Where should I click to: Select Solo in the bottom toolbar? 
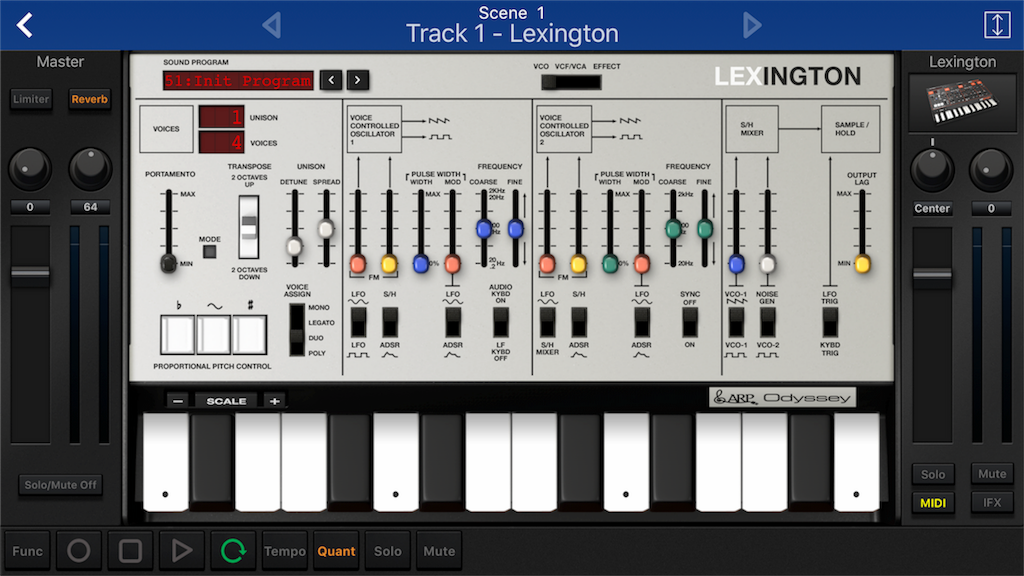pyautogui.click(x=388, y=551)
